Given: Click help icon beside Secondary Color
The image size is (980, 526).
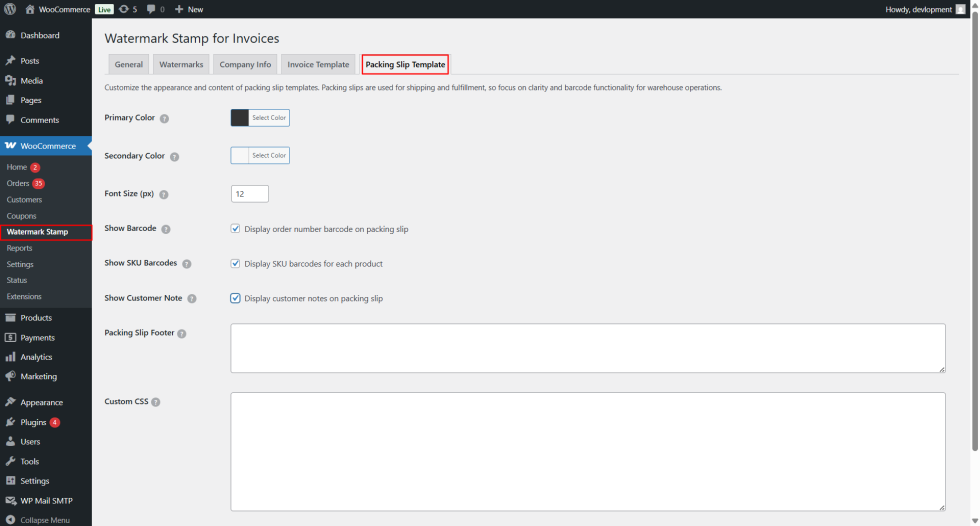Looking at the screenshot, I should click(174, 157).
